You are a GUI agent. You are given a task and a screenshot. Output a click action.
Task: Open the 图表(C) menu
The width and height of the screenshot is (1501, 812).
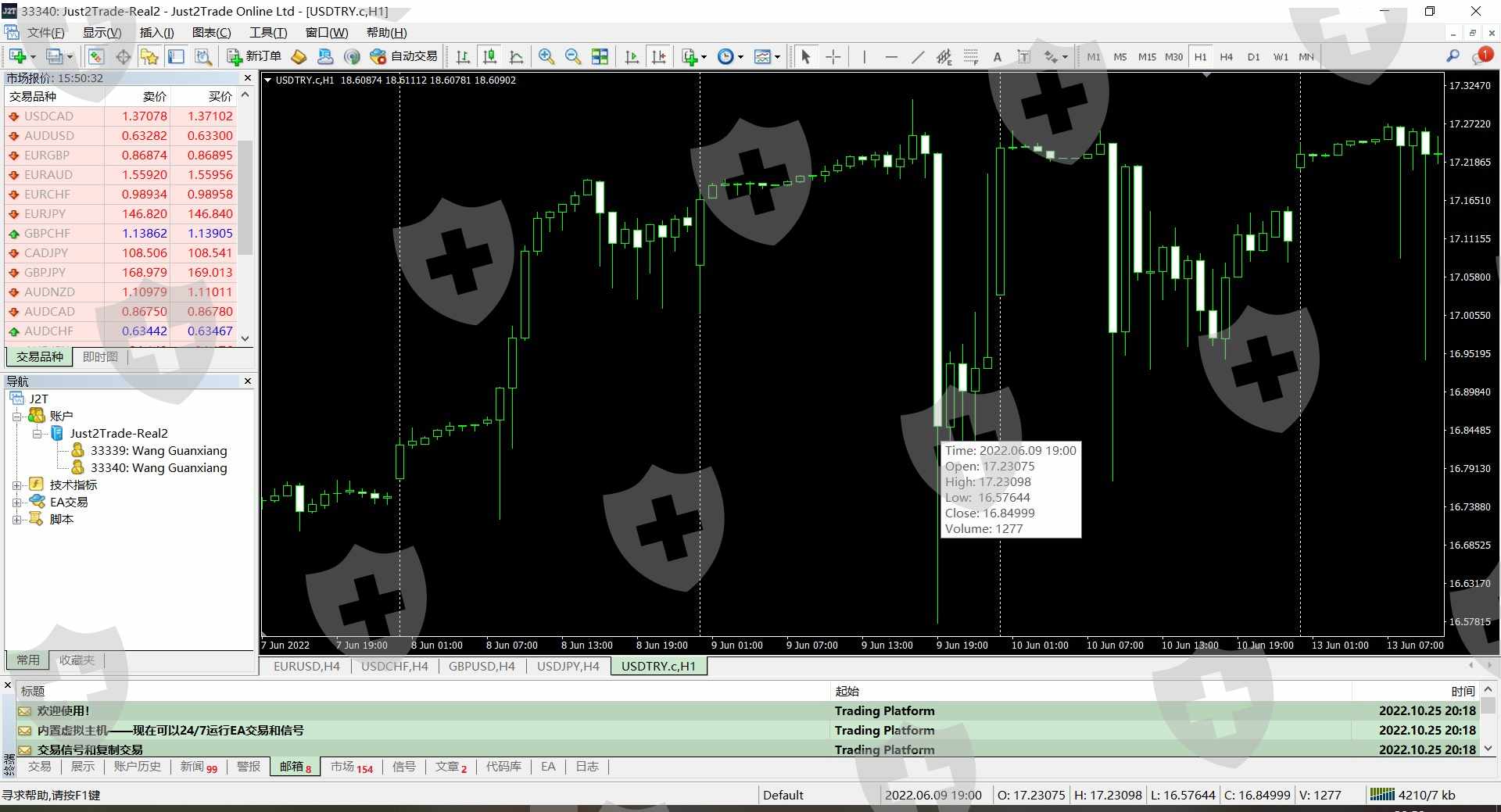[x=211, y=32]
